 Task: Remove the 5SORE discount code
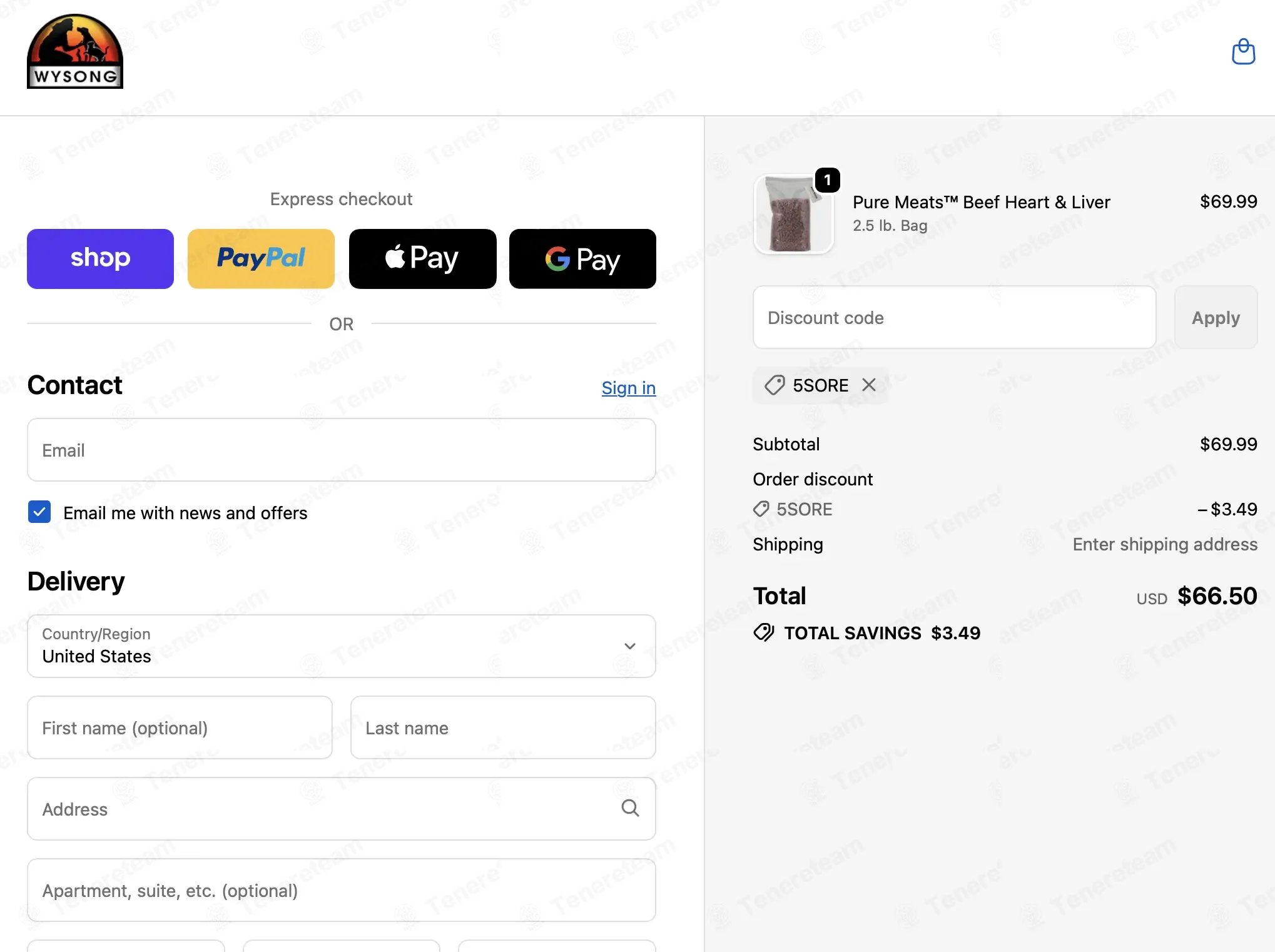point(869,385)
